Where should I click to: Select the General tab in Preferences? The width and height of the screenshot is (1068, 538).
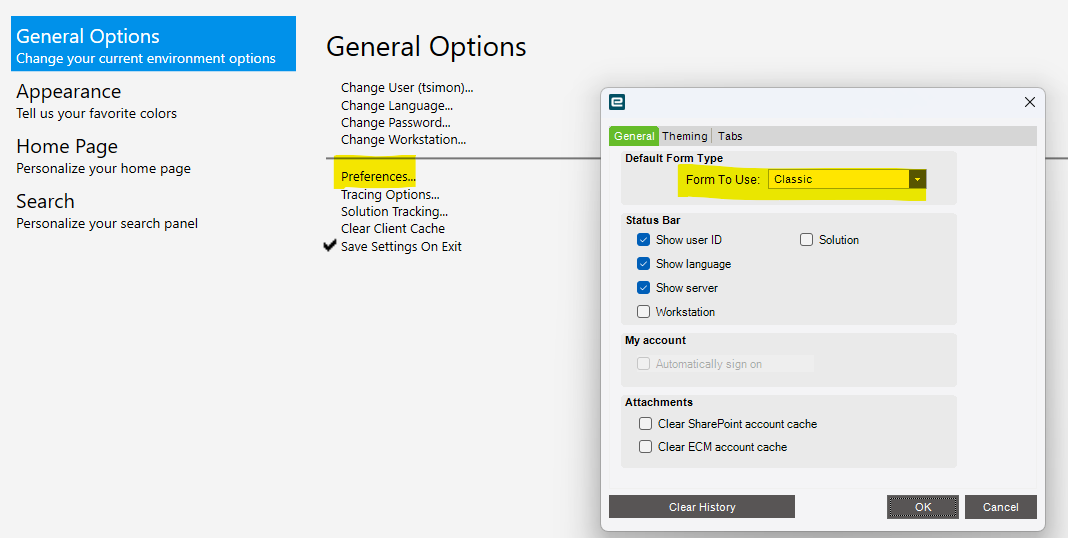634,136
